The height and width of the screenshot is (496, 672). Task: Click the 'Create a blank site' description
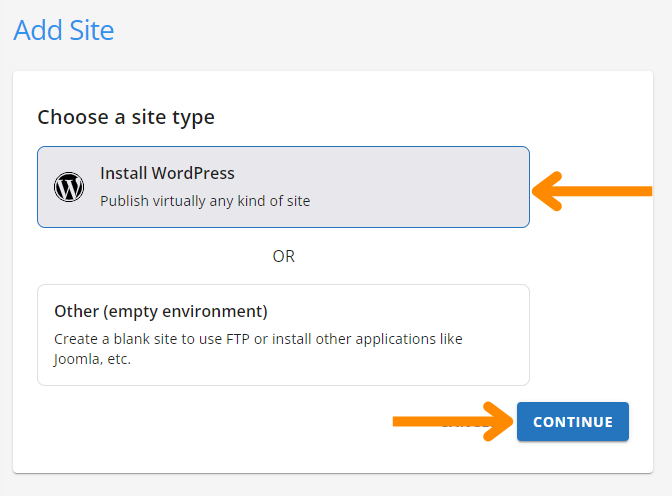point(258,349)
